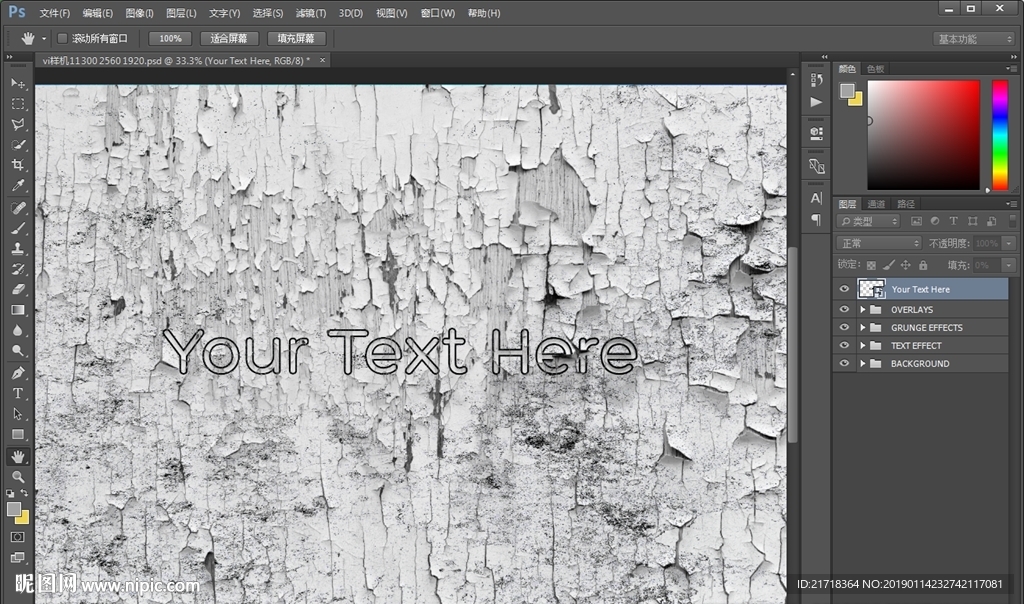
Task: Hide the Your Text Here layer
Action: coord(844,289)
